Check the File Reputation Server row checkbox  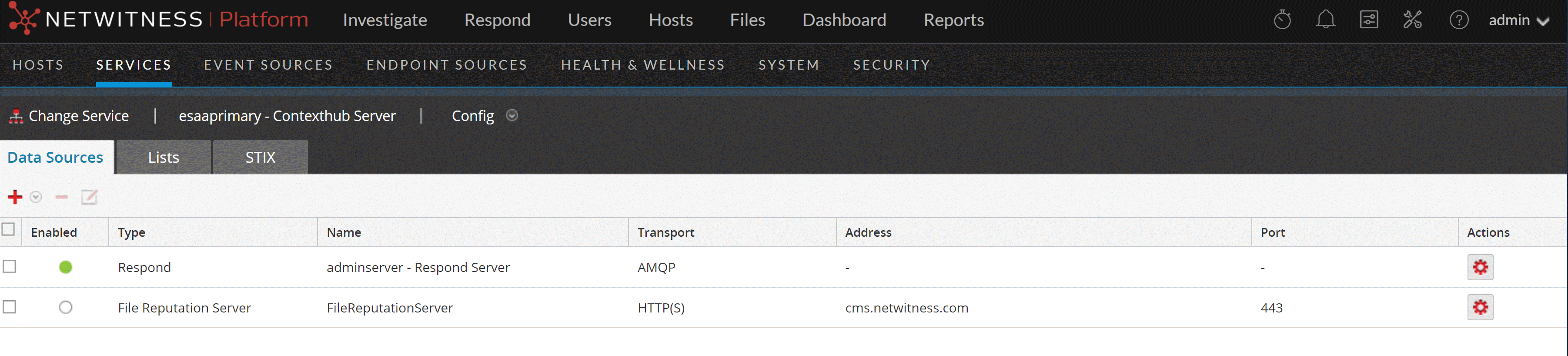point(10,307)
